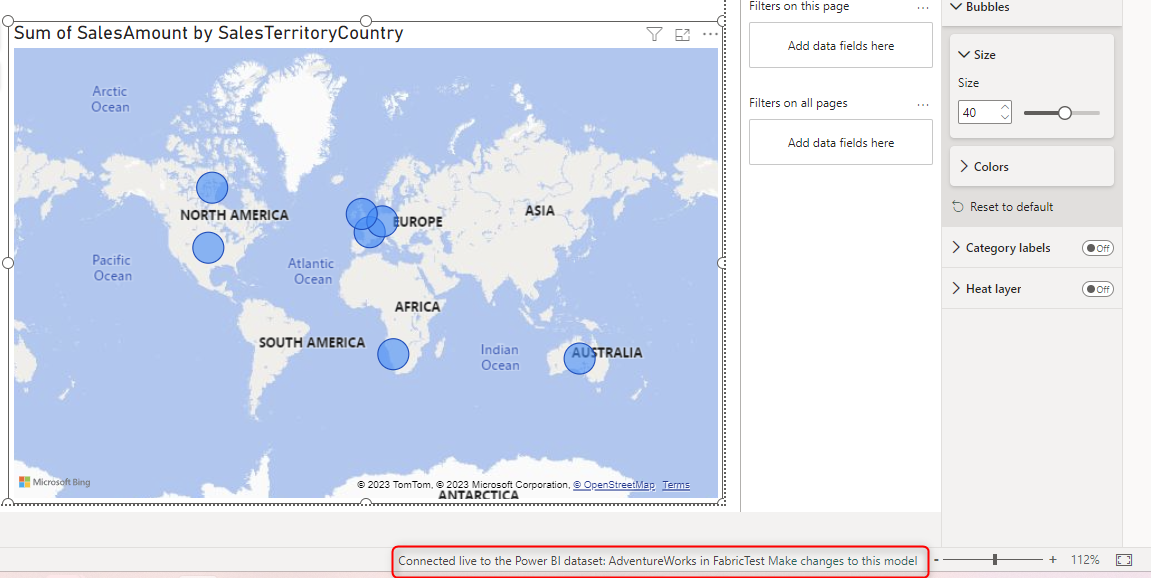The width and height of the screenshot is (1151, 578).
Task: Turn on the Heat layer toggle
Action: pyautogui.click(x=1097, y=289)
